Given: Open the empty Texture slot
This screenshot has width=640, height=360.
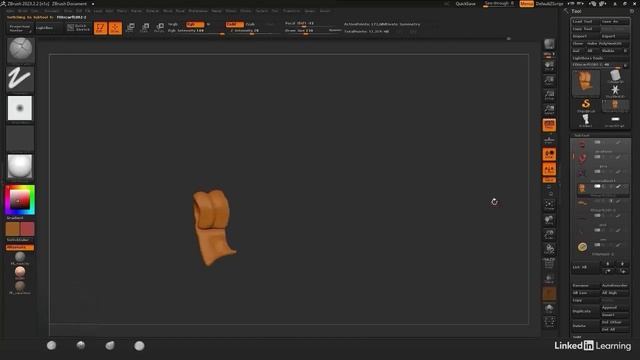Looking at the screenshot, I should 20,138.
